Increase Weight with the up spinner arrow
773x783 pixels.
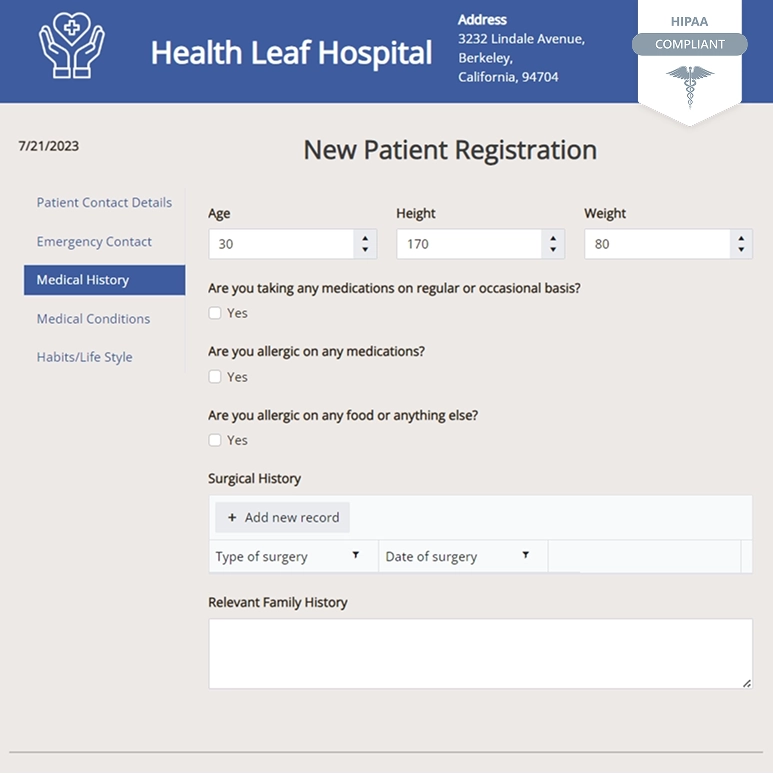[740, 238]
